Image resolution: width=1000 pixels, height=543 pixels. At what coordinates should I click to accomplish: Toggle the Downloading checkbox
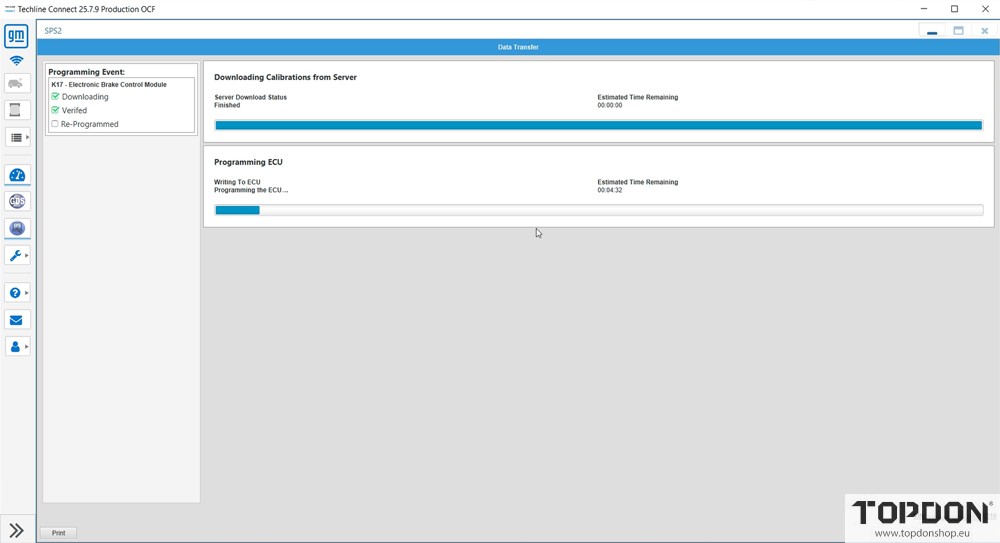coord(55,97)
